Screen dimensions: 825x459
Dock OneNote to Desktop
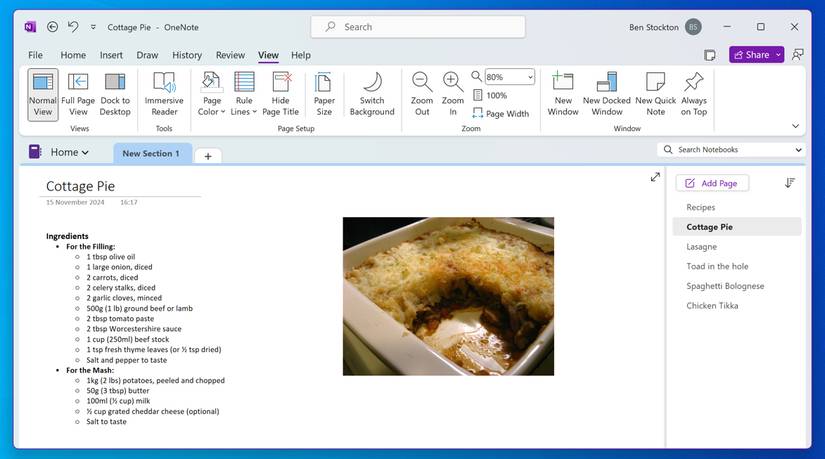click(115, 95)
